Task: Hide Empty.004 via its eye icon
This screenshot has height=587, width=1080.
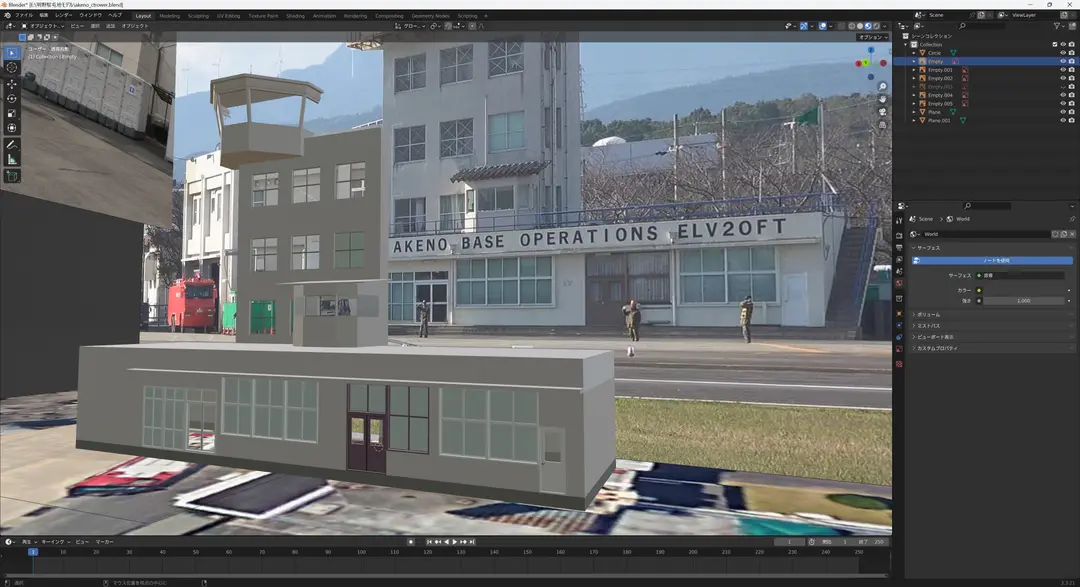Action: pos(1063,95)
